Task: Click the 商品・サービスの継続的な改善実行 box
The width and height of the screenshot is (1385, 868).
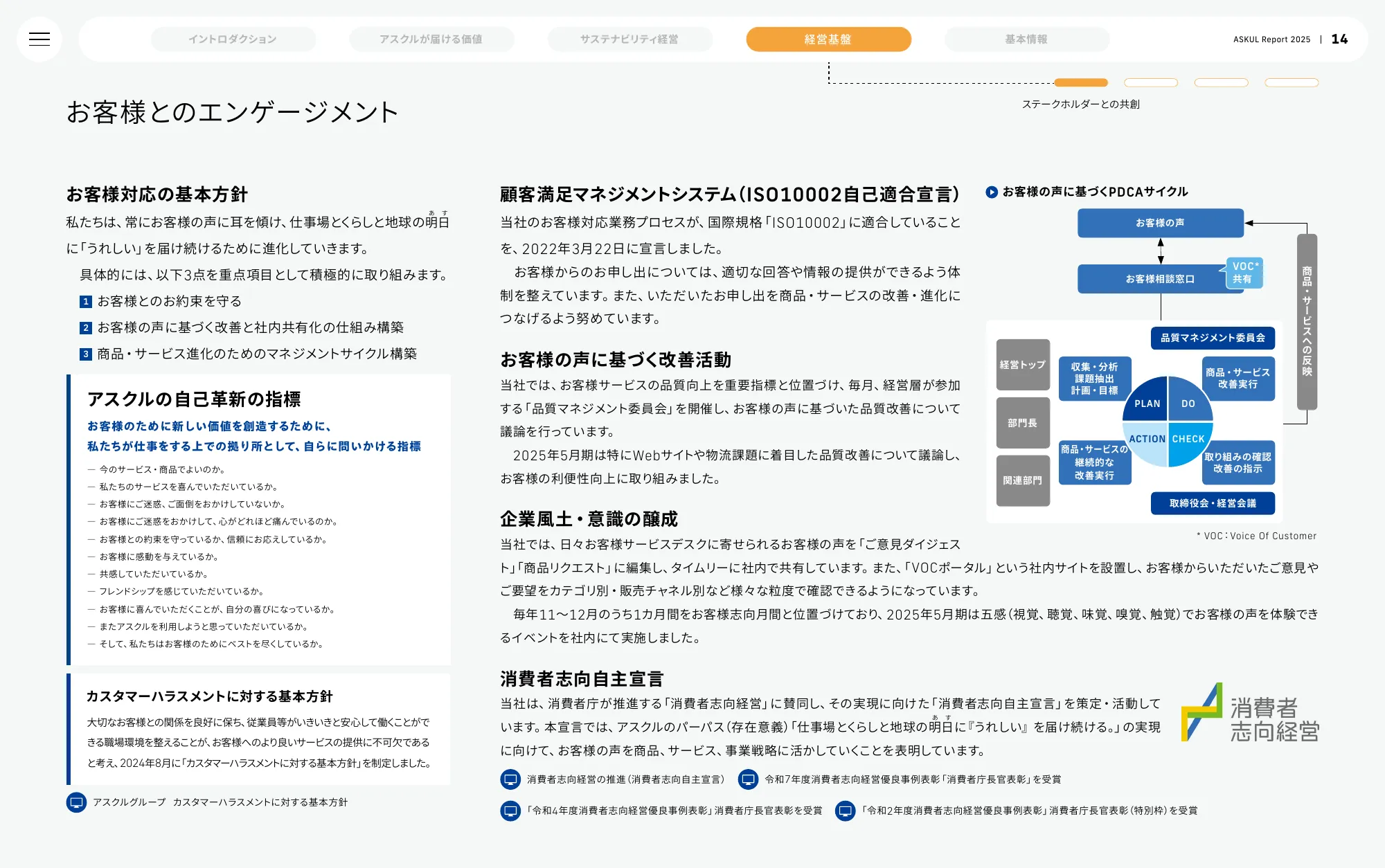Action: click(1095, 462)
